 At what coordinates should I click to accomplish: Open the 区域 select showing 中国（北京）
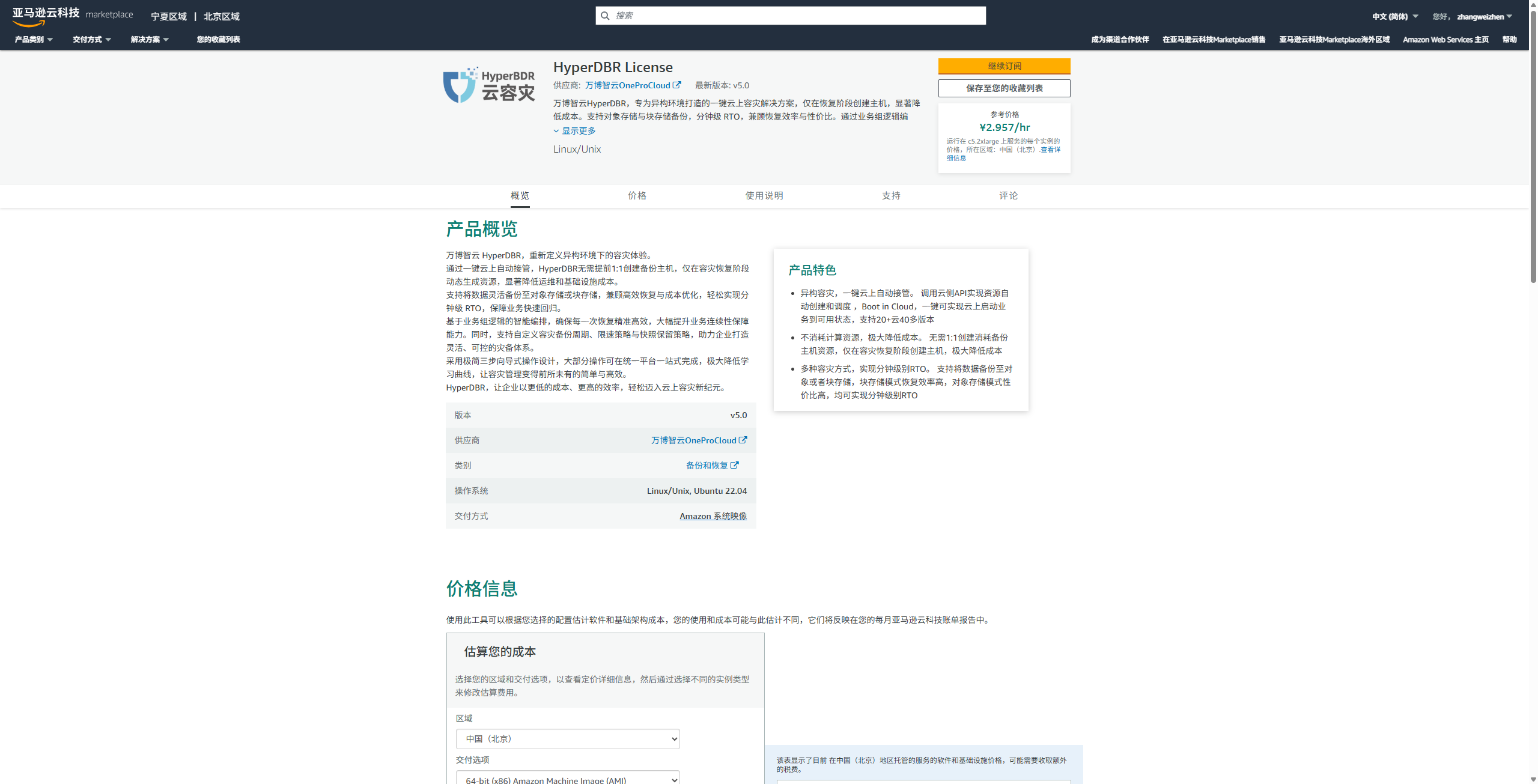click(568, 739)
